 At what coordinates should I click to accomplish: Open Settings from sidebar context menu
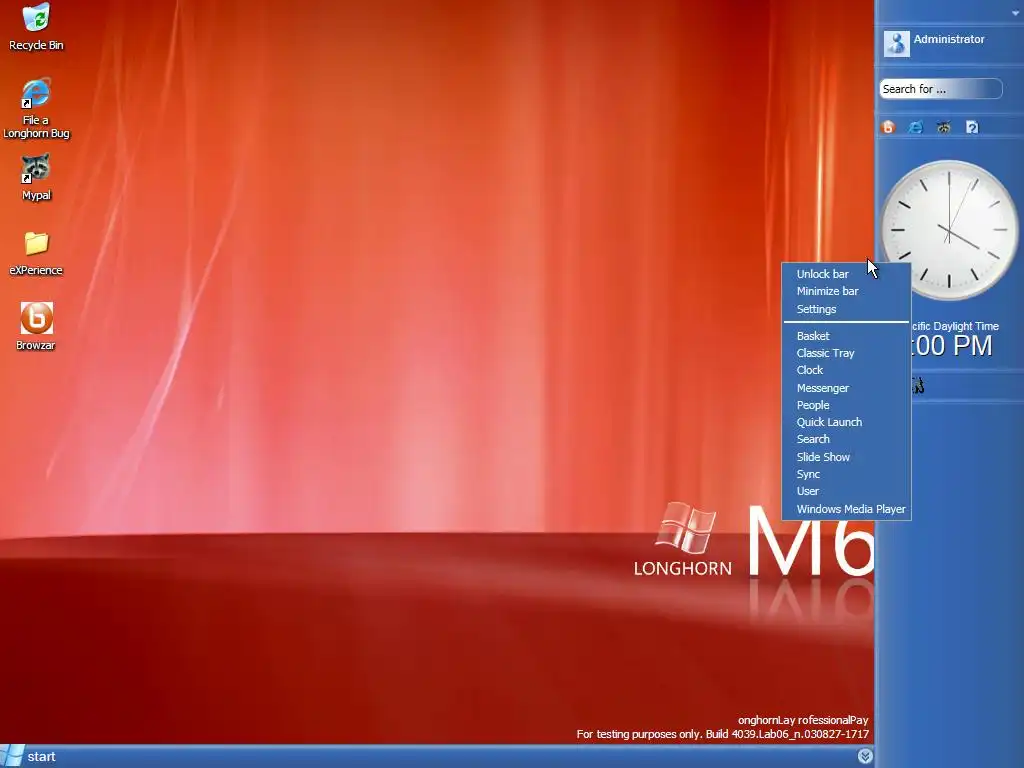point(846,309)
